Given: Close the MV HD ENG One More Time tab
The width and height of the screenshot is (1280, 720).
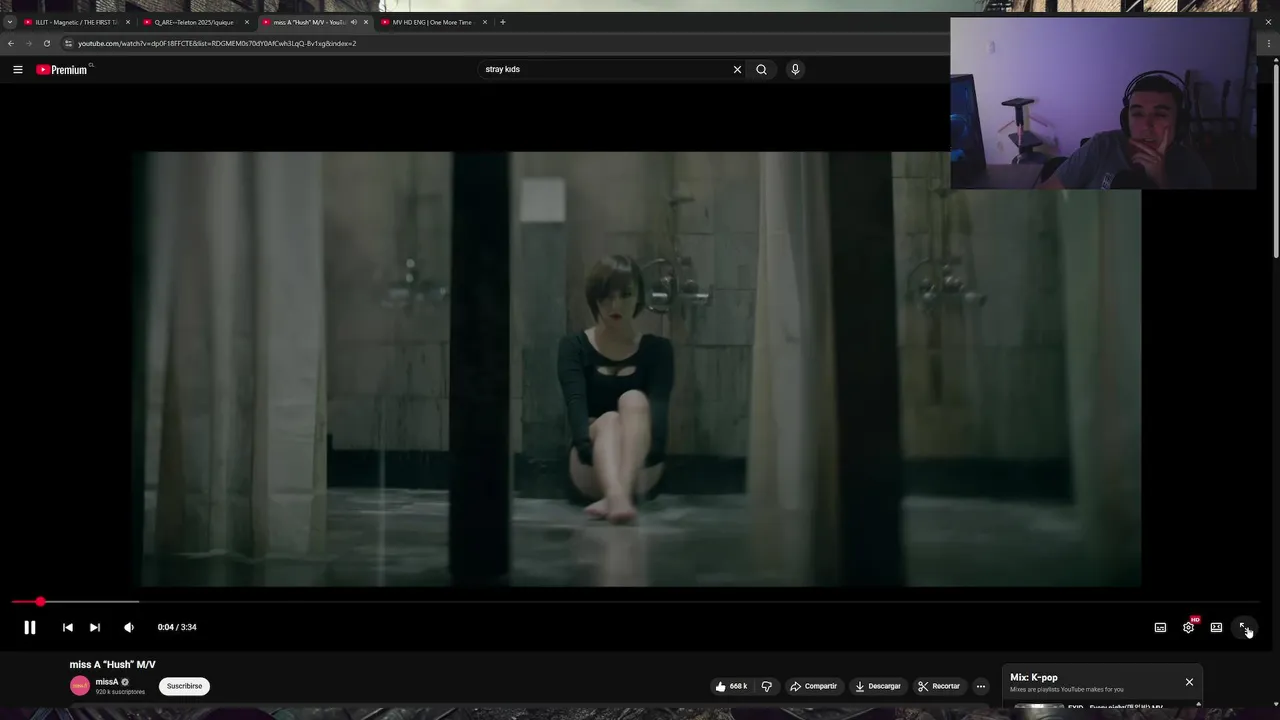Looking at the screenshot, I should pyautogui.click(x=485, y=22).
